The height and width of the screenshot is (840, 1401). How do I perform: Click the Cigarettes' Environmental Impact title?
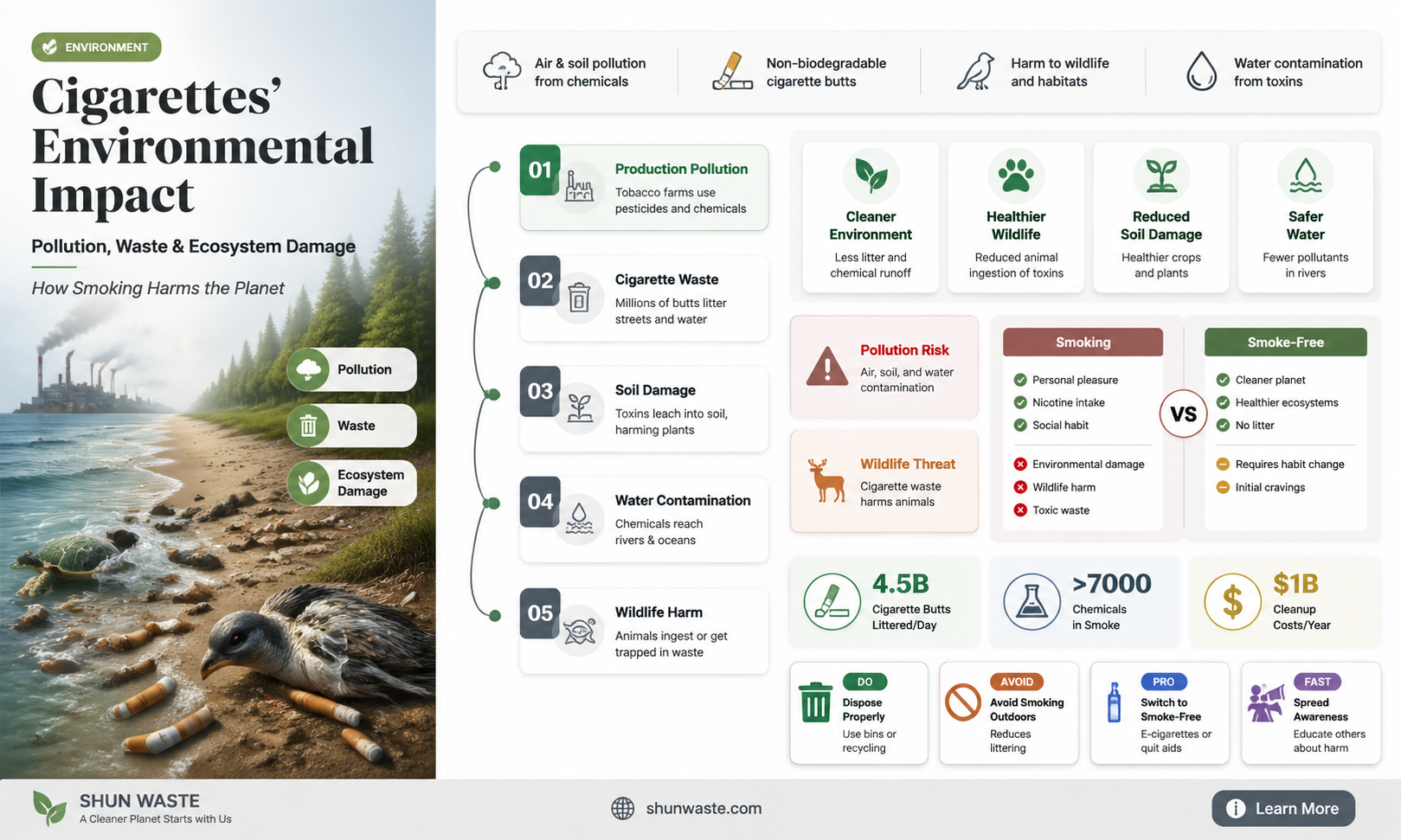202,145
